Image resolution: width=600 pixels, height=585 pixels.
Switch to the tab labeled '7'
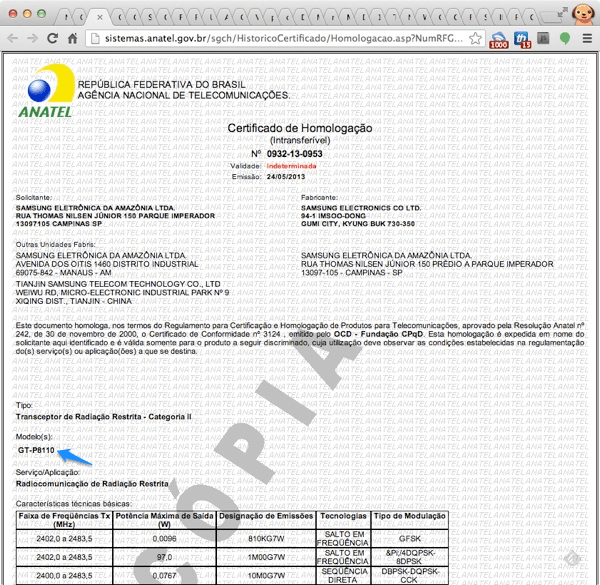(394, 17)
